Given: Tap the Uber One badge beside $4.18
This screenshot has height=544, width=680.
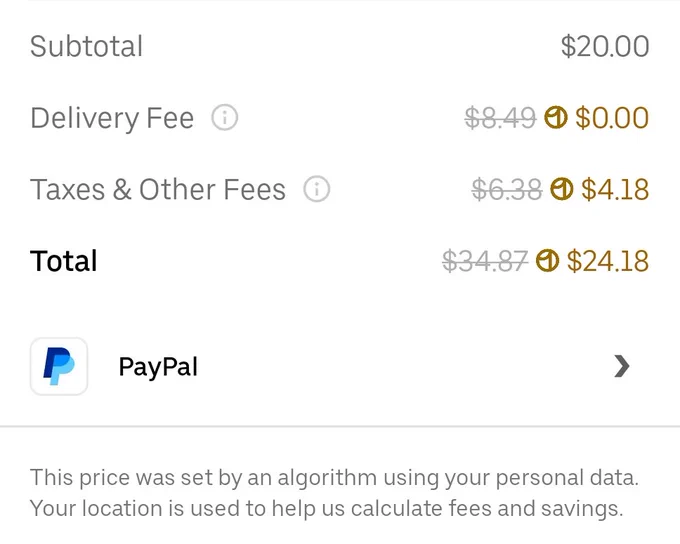Looking at the screenshot, I should 562,189.
